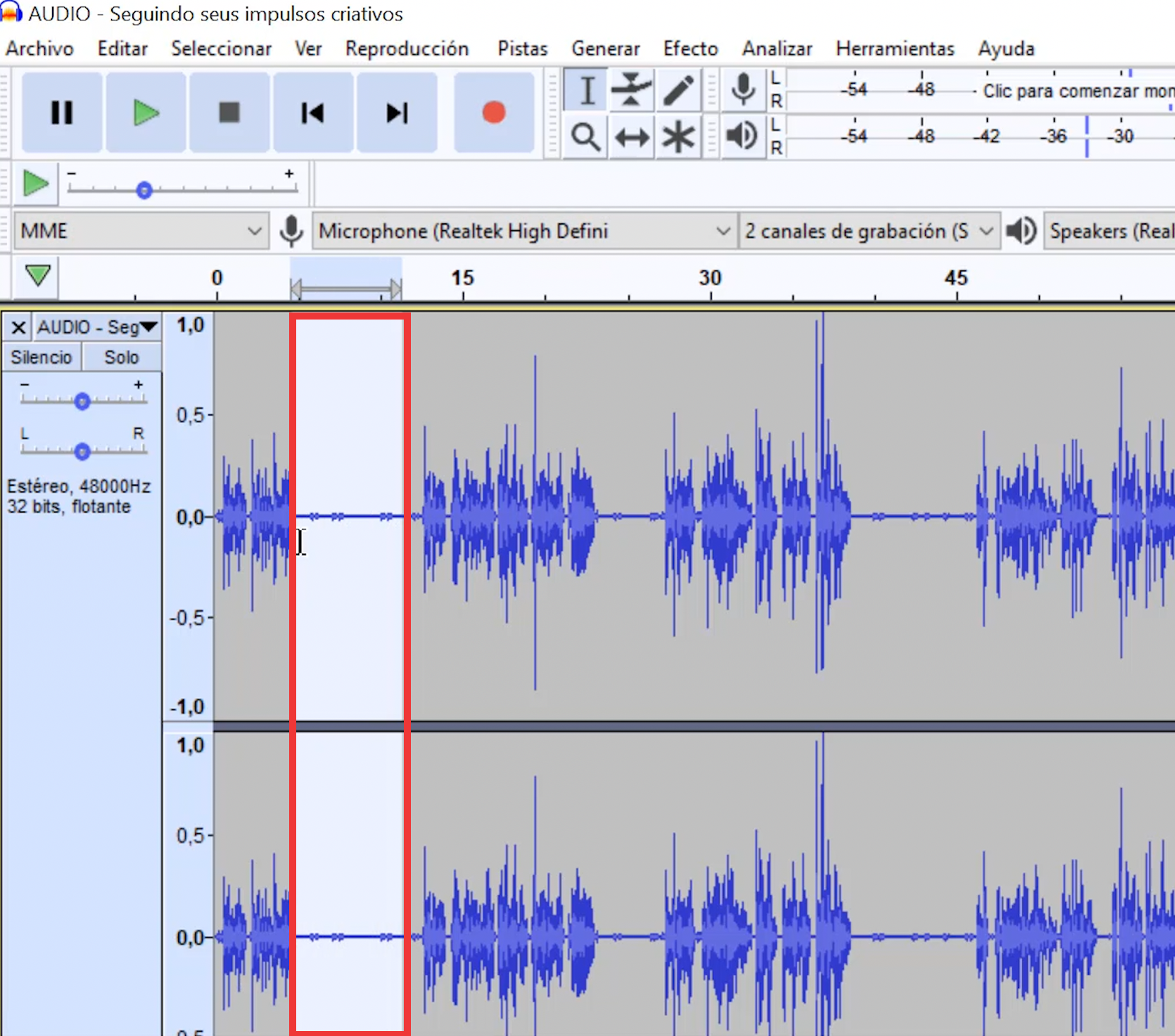Open the Efecto menu
Viewport: 1175px width, 1036px height.
coord(690,49)
